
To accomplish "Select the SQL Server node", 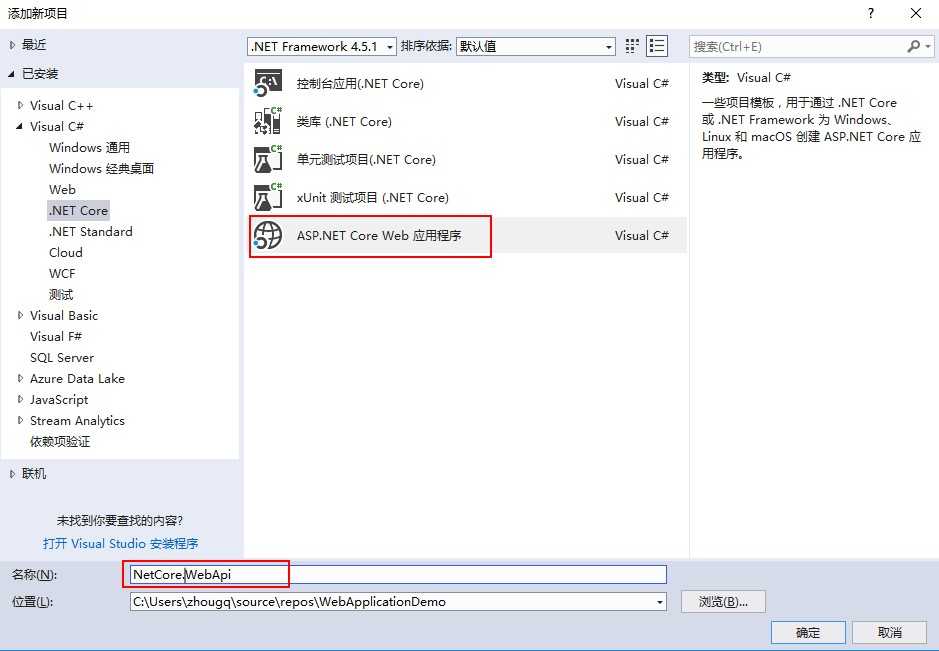I will [62, 358].
